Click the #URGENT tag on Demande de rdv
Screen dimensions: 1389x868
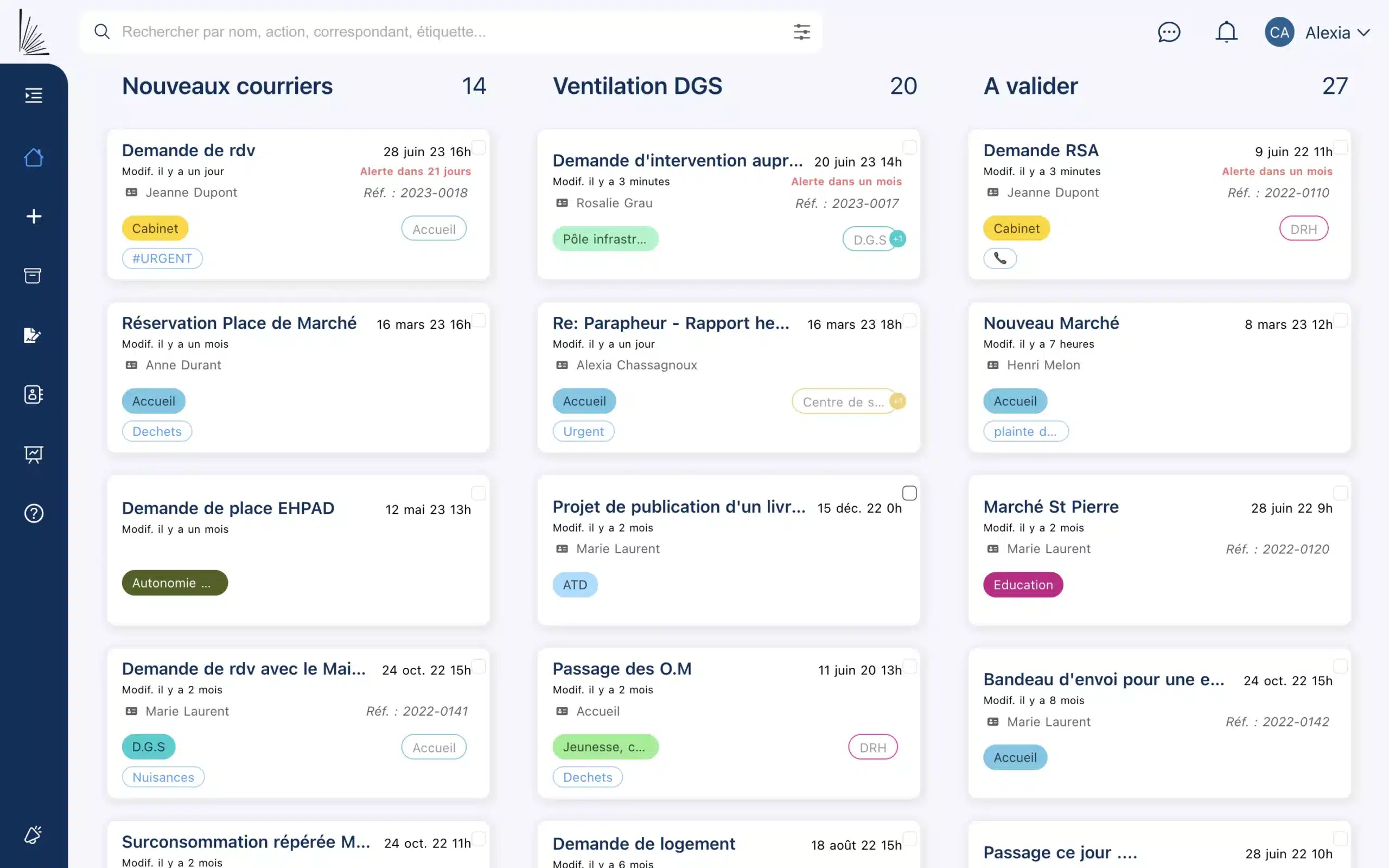point(162,258)
